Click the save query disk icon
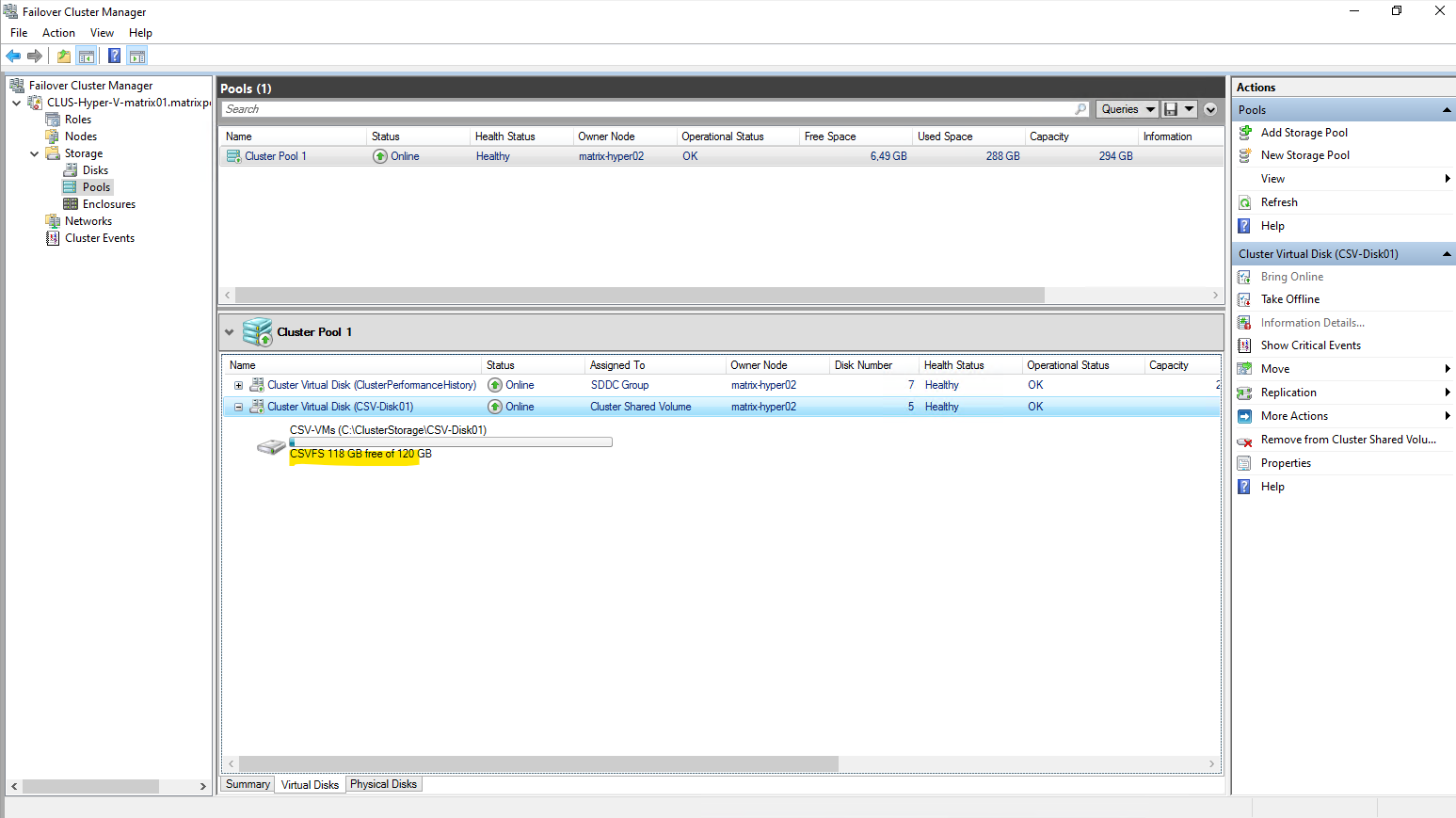 [1171, 109]
